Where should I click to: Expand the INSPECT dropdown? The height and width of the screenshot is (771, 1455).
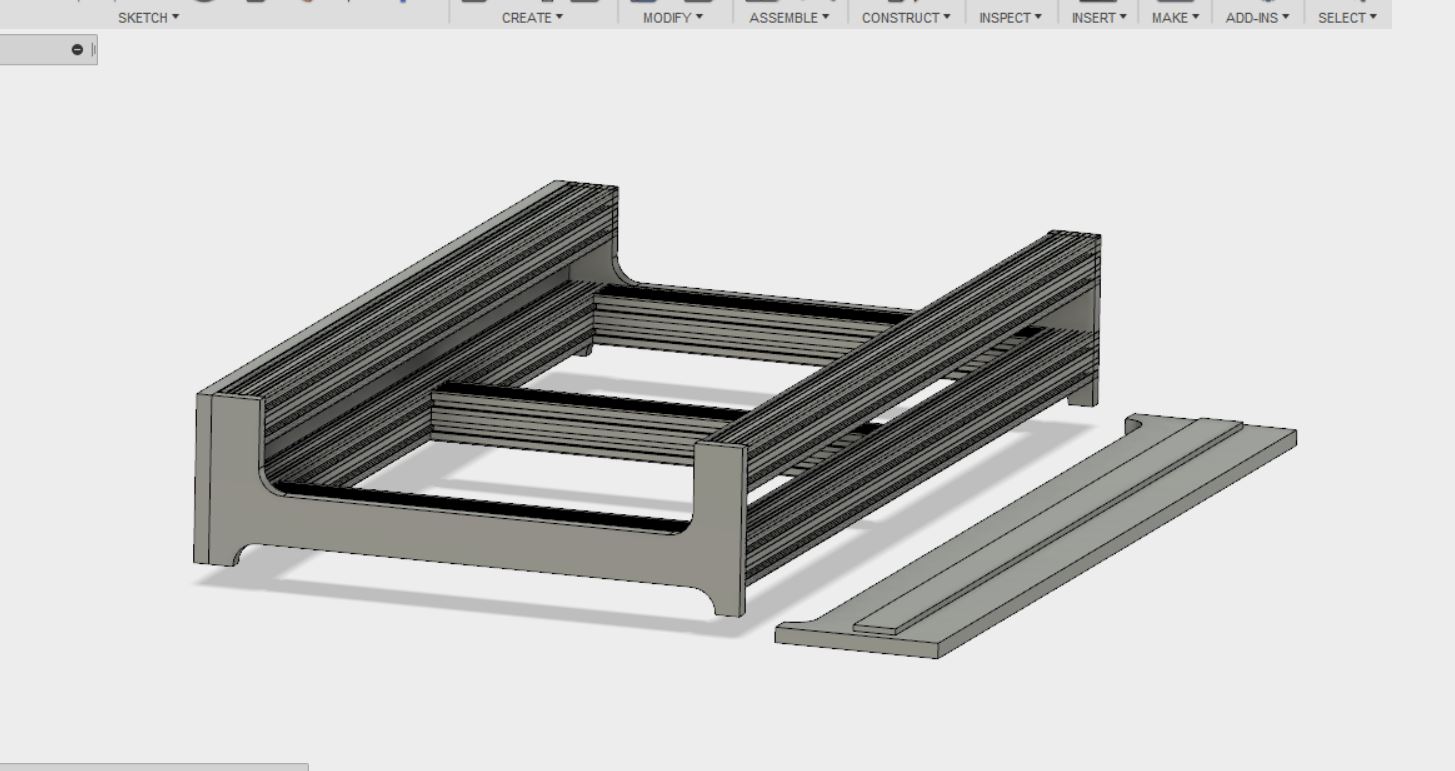click(x=1010, y=17)
